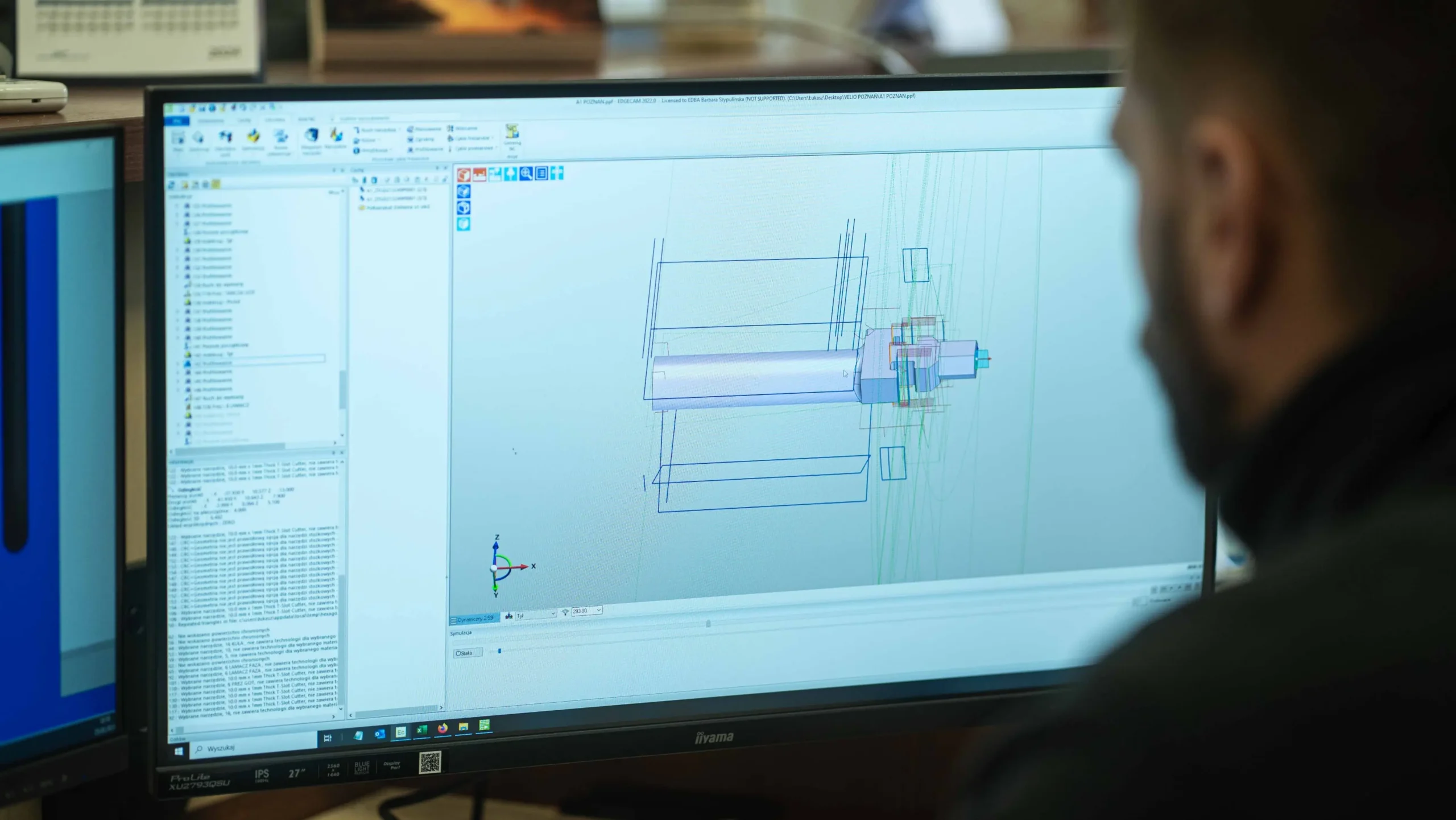Open the Excel icon in the taskbar

421,731
